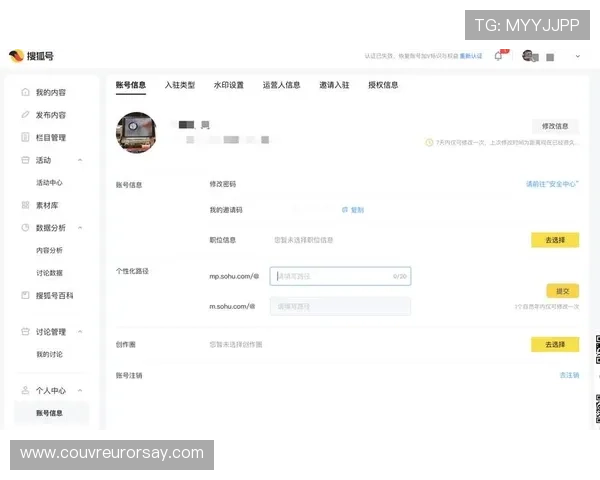Image resolution: width=600 pixels, height=480 pixels.
Task: Click the 讨论管理 icon
Action: point(25,332)
